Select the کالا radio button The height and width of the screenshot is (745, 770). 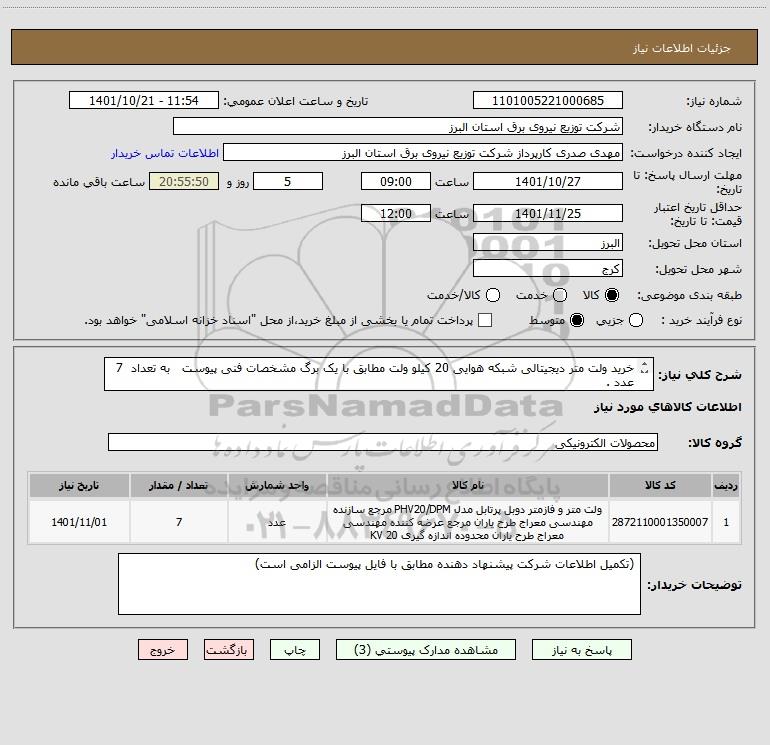(x=612, y=295)
